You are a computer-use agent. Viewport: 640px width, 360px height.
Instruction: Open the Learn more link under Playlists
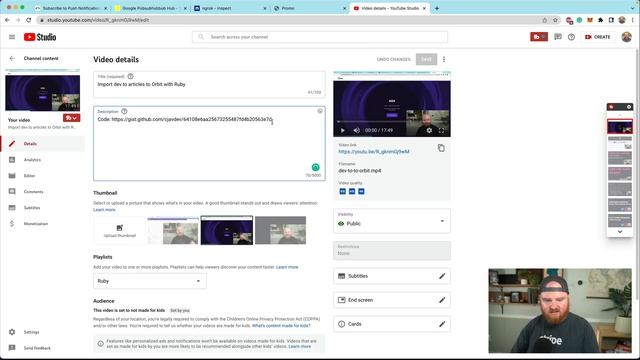[x=287, y=267]
